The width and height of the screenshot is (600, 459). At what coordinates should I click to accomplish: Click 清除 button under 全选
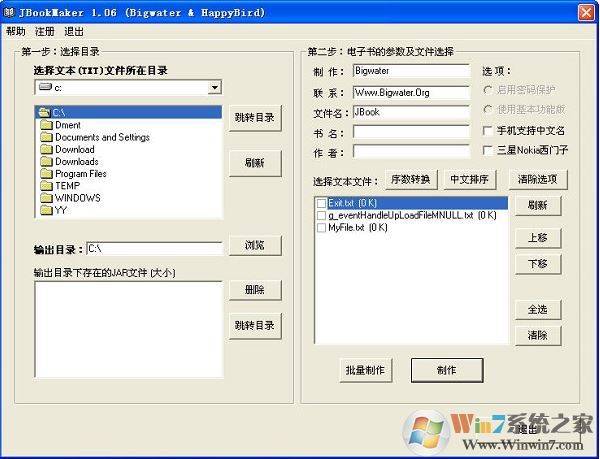538,335
